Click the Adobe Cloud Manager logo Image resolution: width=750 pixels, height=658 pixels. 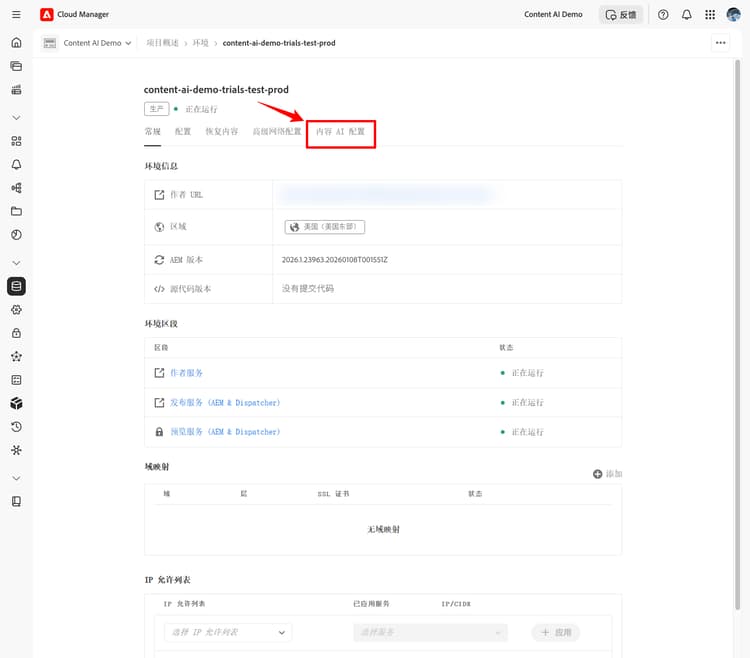click(x=47, y=14)
